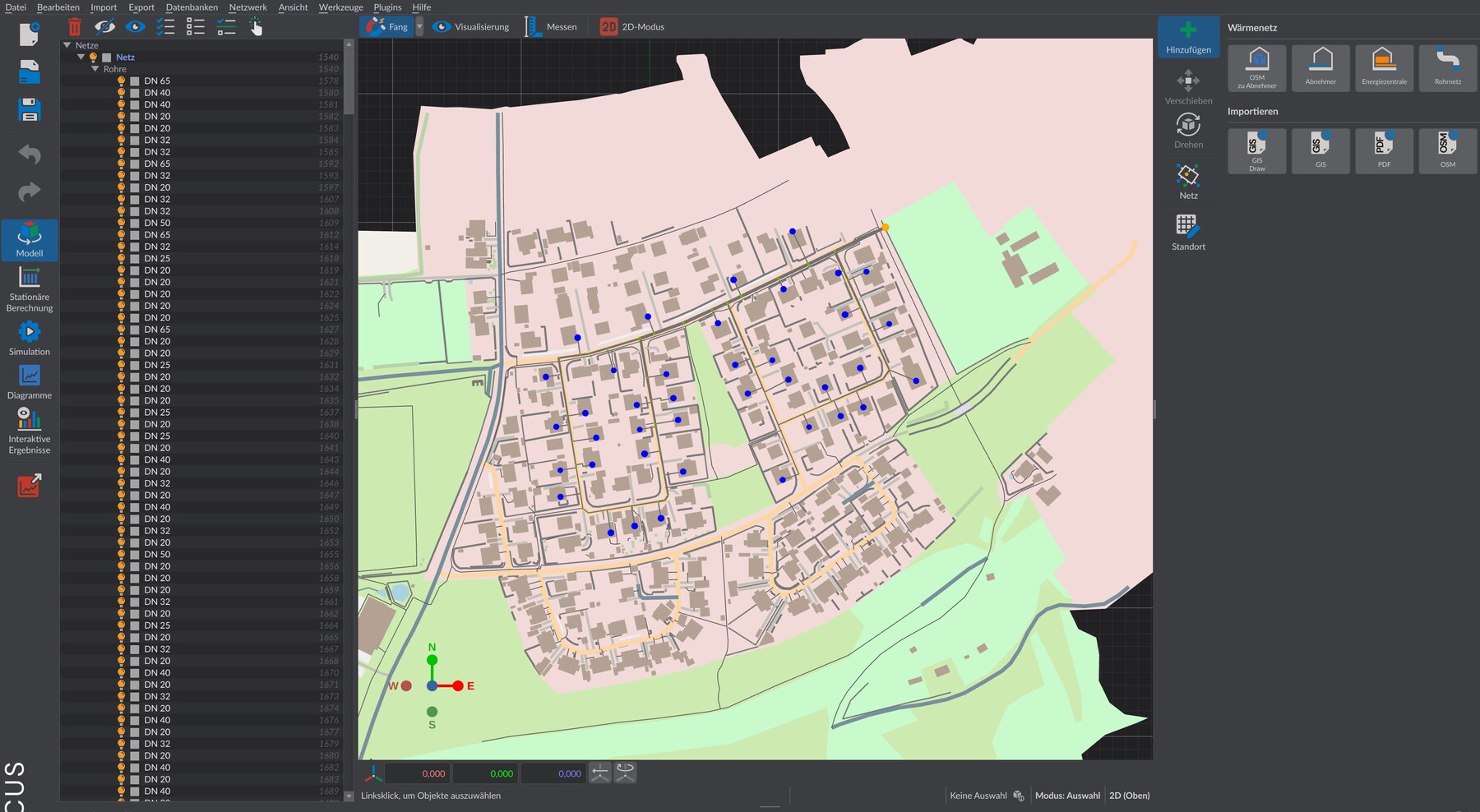Collapse the Netz node

(x=81, y=57)
